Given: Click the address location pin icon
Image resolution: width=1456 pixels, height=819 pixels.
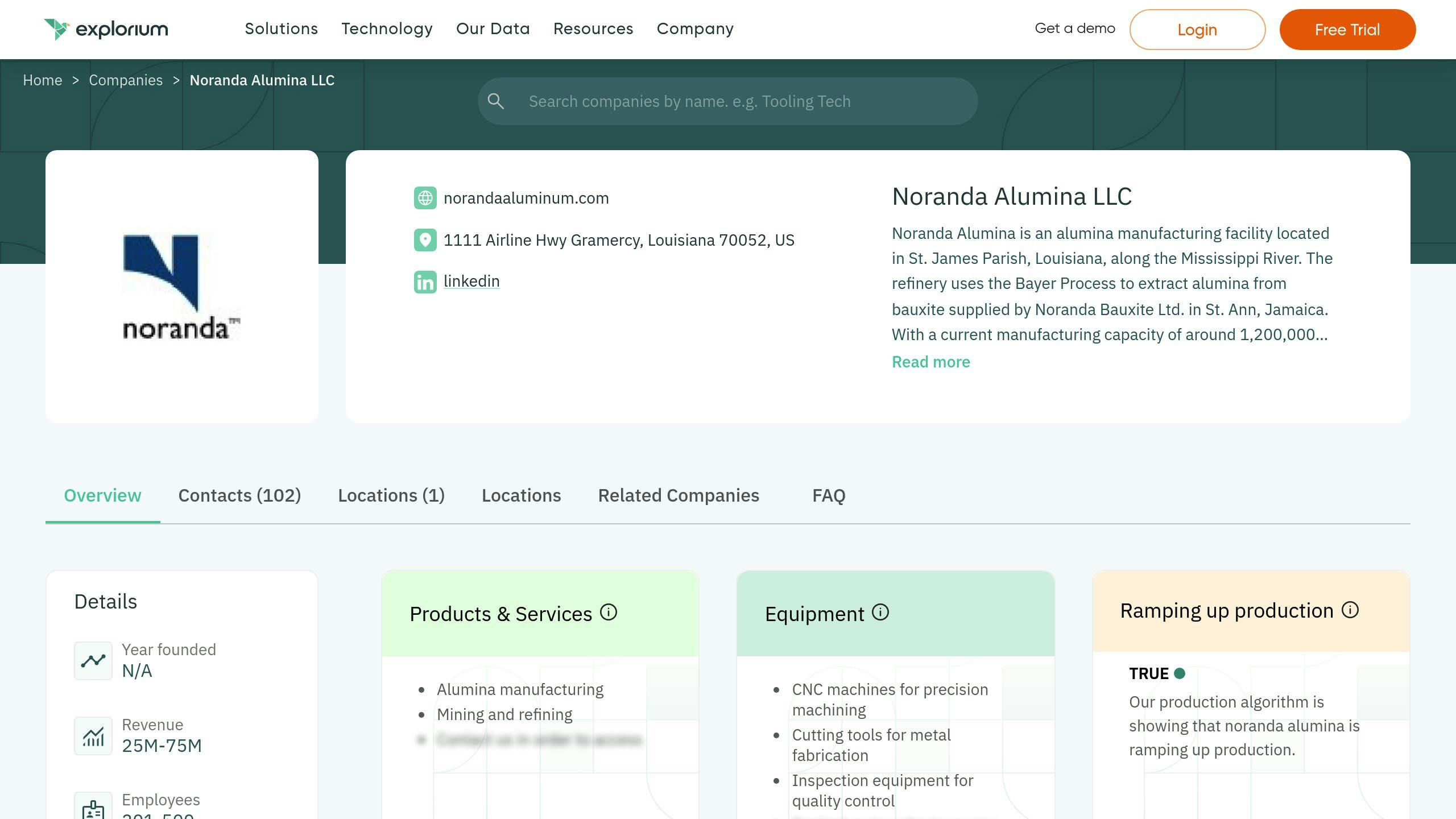Looking at the screenshot, I should [425, 240].
